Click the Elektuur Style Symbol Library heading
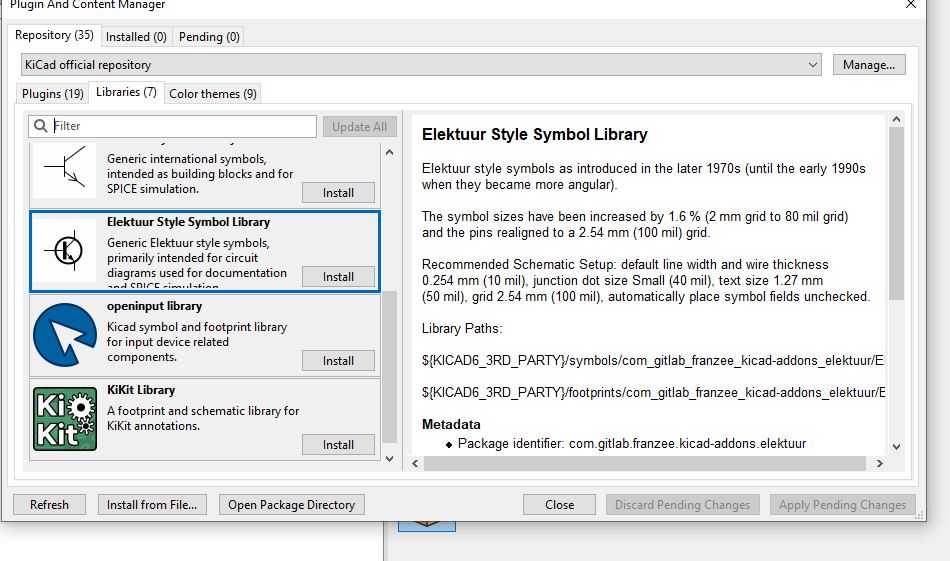This screenshot has width=950, height=561. pos(534,134)
